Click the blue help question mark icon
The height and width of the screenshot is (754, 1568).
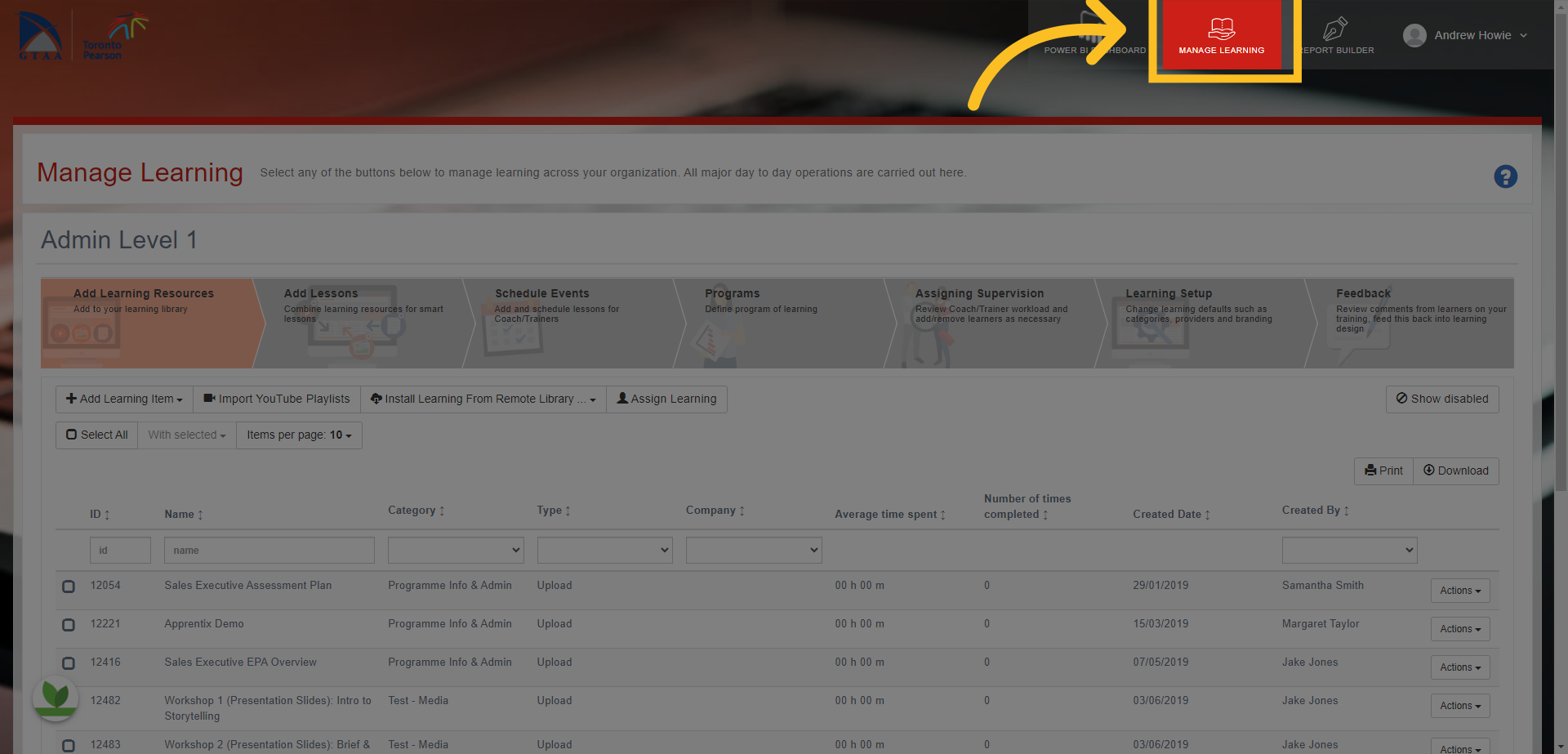pyautogui.click(x=1505, y=176)
